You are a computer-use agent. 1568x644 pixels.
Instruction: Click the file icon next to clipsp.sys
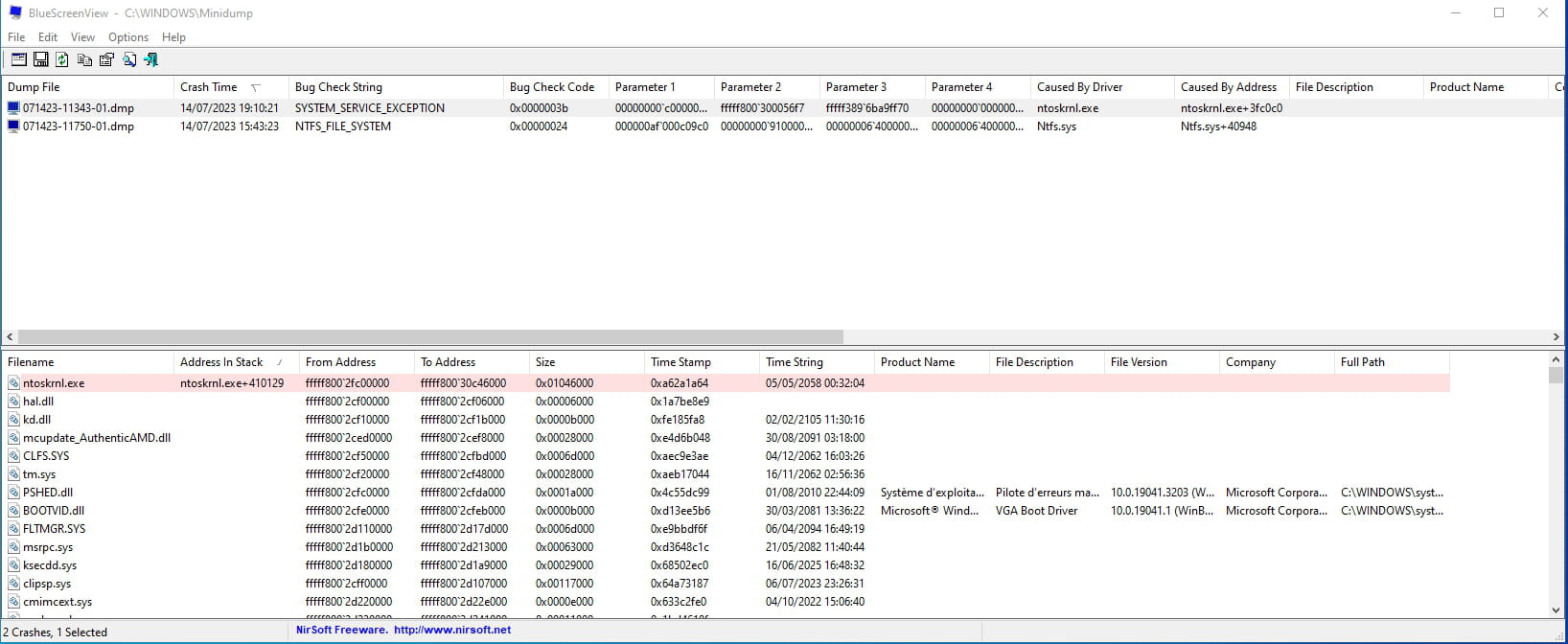point(13,584)
